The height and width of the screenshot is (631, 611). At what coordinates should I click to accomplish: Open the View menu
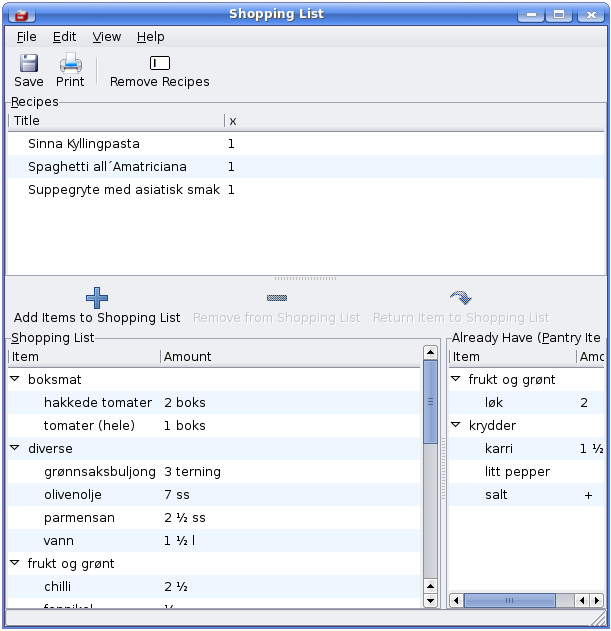pyautogui.click(x=106, y=37)
